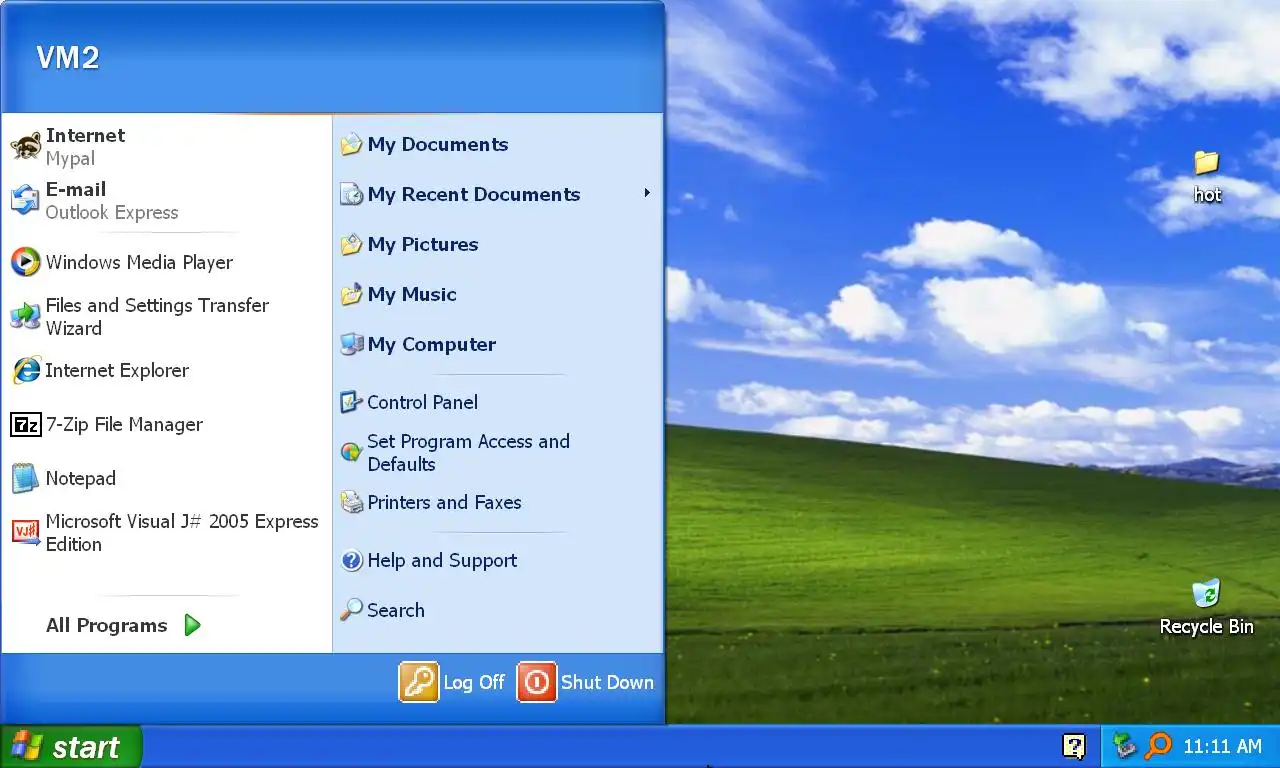This screenshot has height=768, width=1280.
Task: Open 7-Zip File Manager
Action: (166, 424)
